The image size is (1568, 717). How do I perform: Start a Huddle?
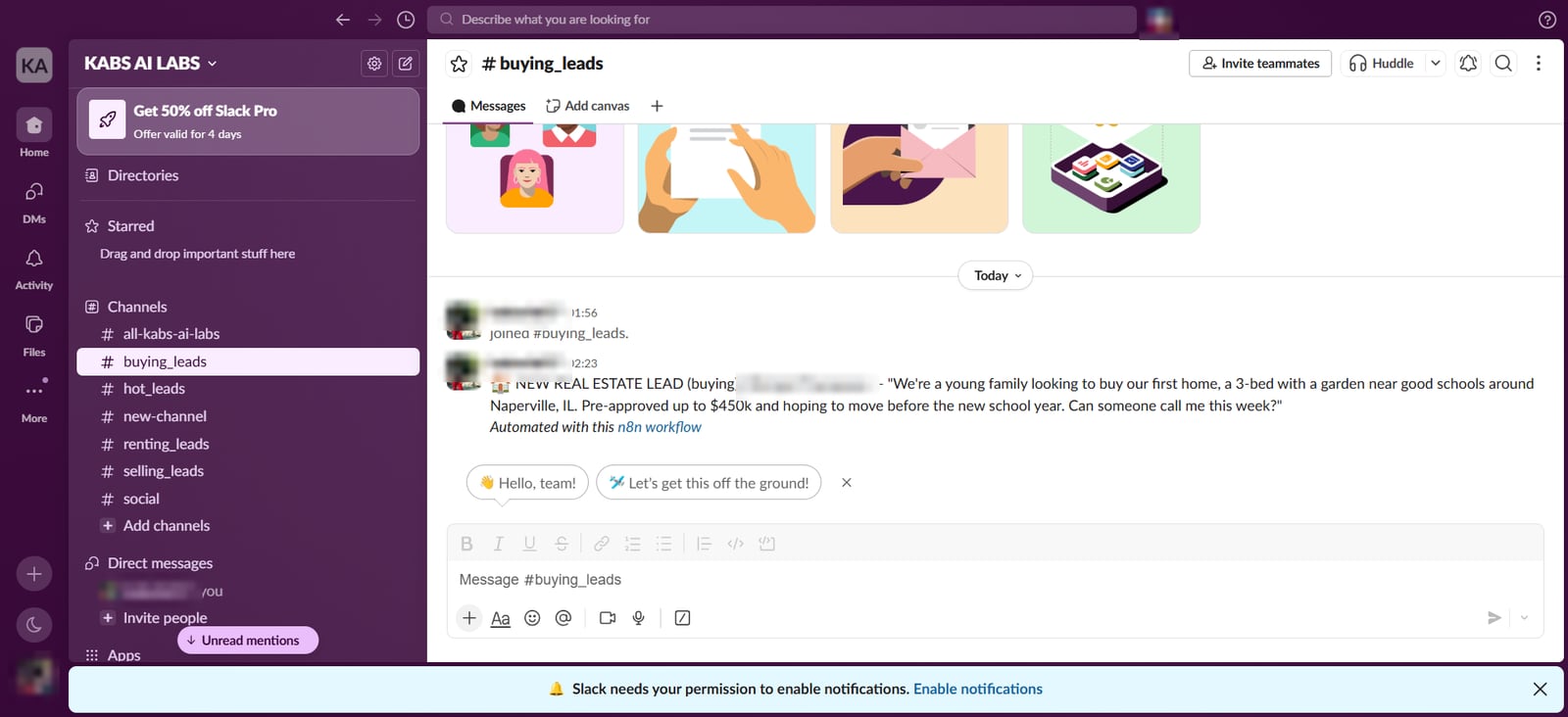click(x=1382, y=64)
